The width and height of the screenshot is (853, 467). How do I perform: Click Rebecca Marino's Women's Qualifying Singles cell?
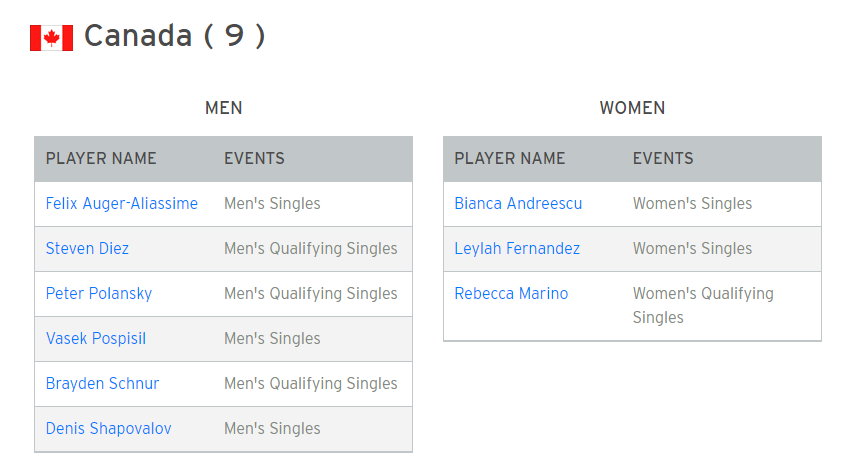(x=703, y=306)
